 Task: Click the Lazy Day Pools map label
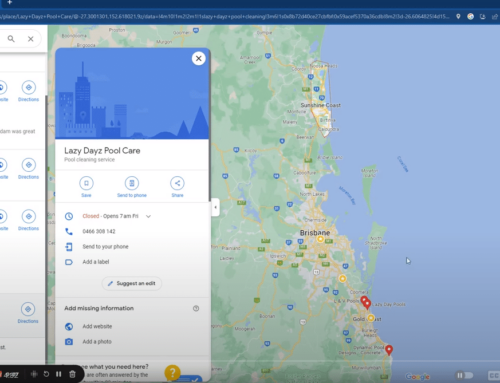tap(389, 304)
